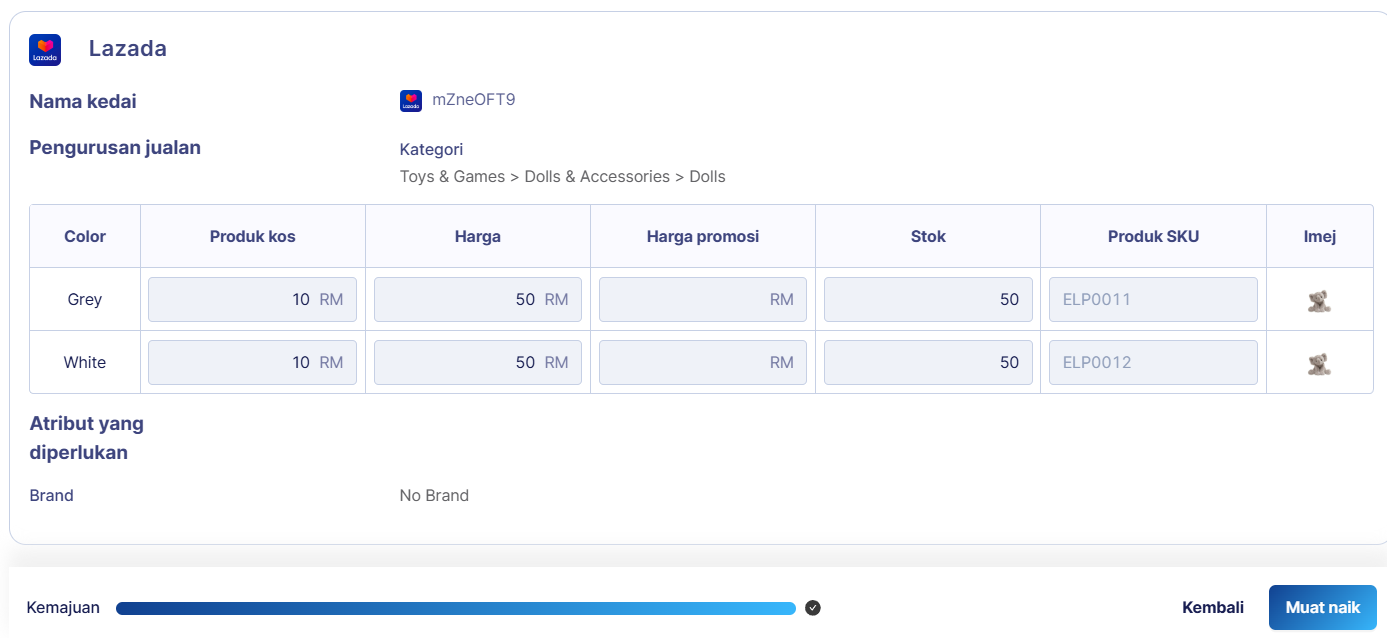The width and height of the screenshot is (1387, 638).
Task: Click the Kemajuan progress bar
Action: pyautogui.click(x=455, y=608)
